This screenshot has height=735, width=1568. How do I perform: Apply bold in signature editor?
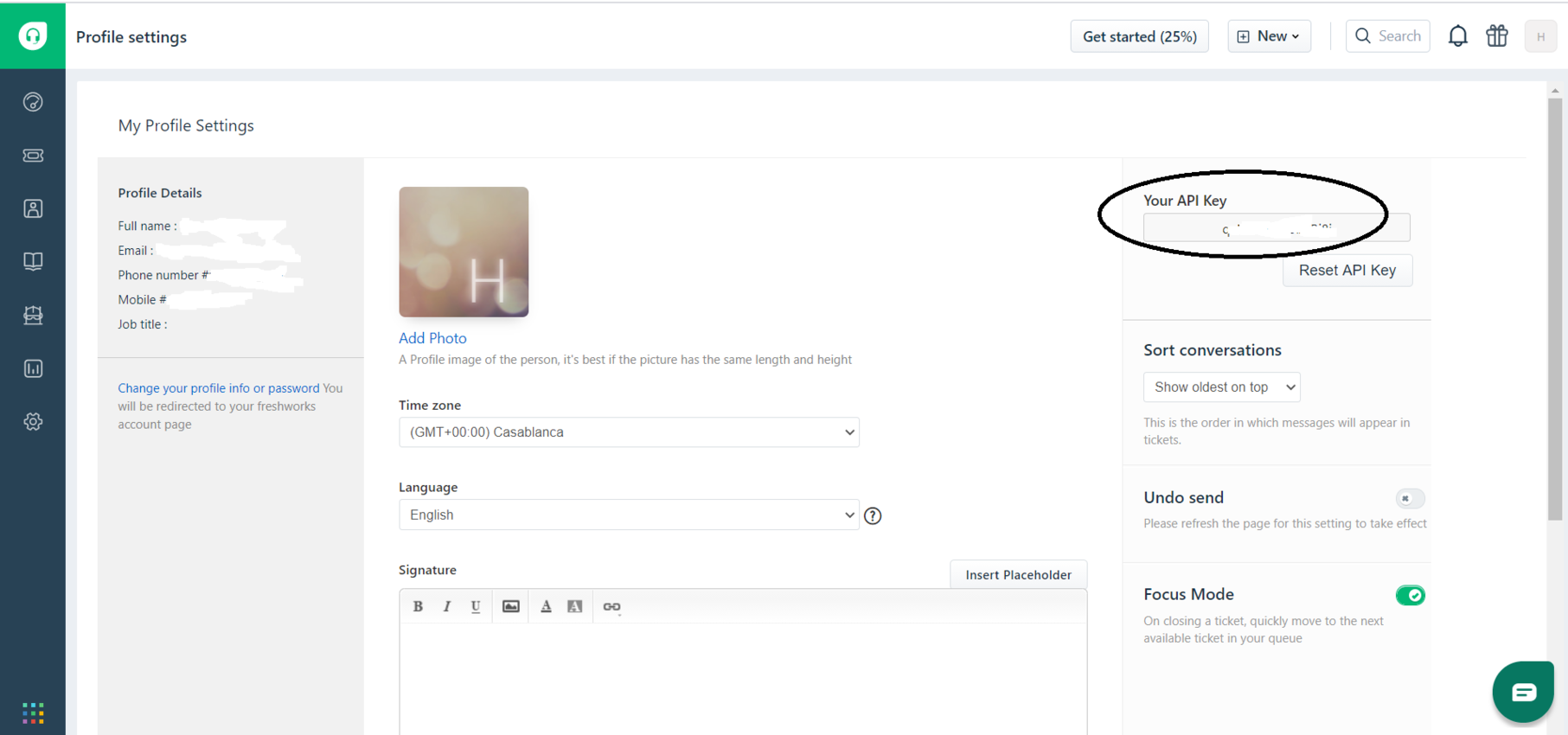[x=418, y=606]
